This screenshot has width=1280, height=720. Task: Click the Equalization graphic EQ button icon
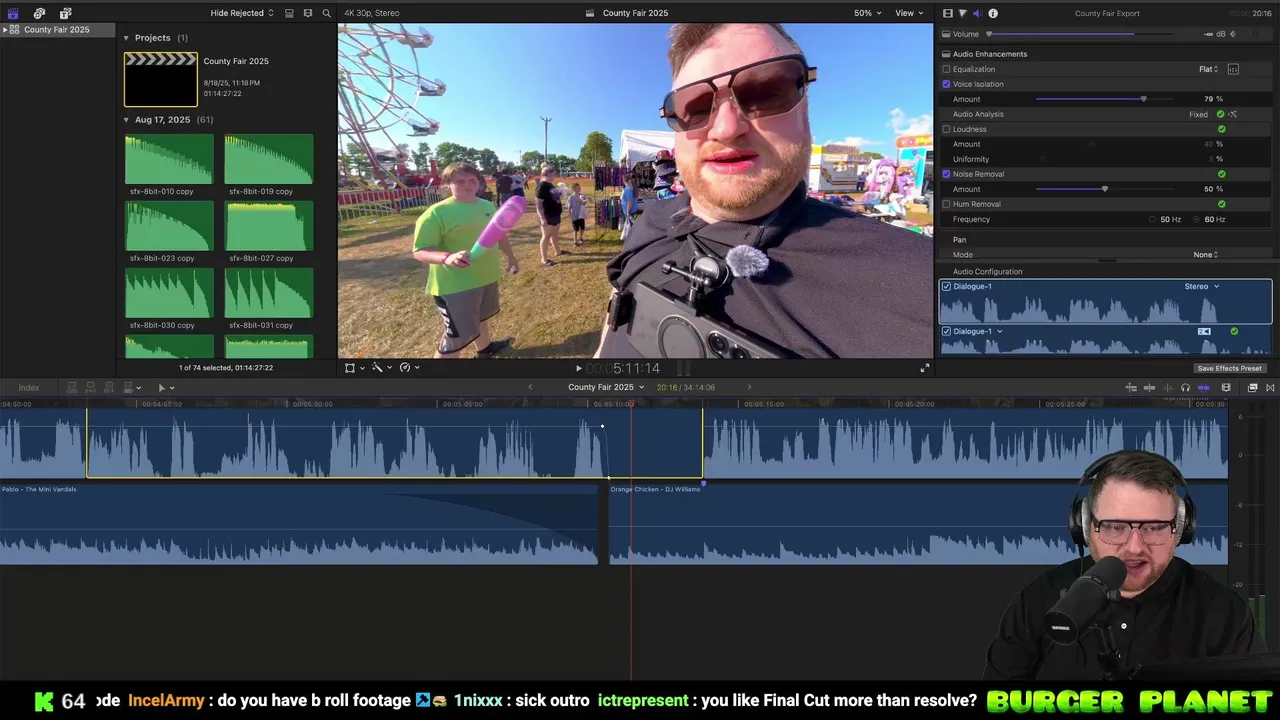tap(1233, 69)
